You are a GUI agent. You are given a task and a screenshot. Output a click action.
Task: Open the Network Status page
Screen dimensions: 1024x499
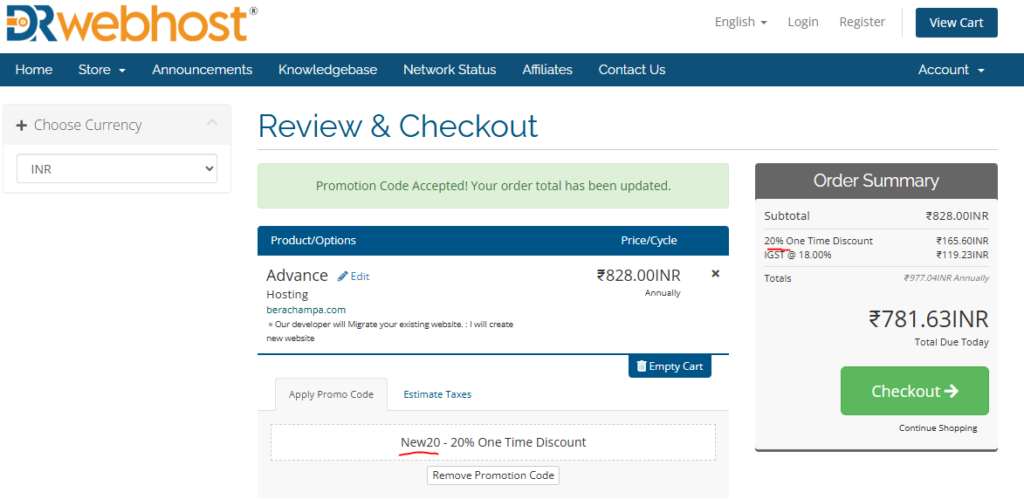(x=449, y=69)
